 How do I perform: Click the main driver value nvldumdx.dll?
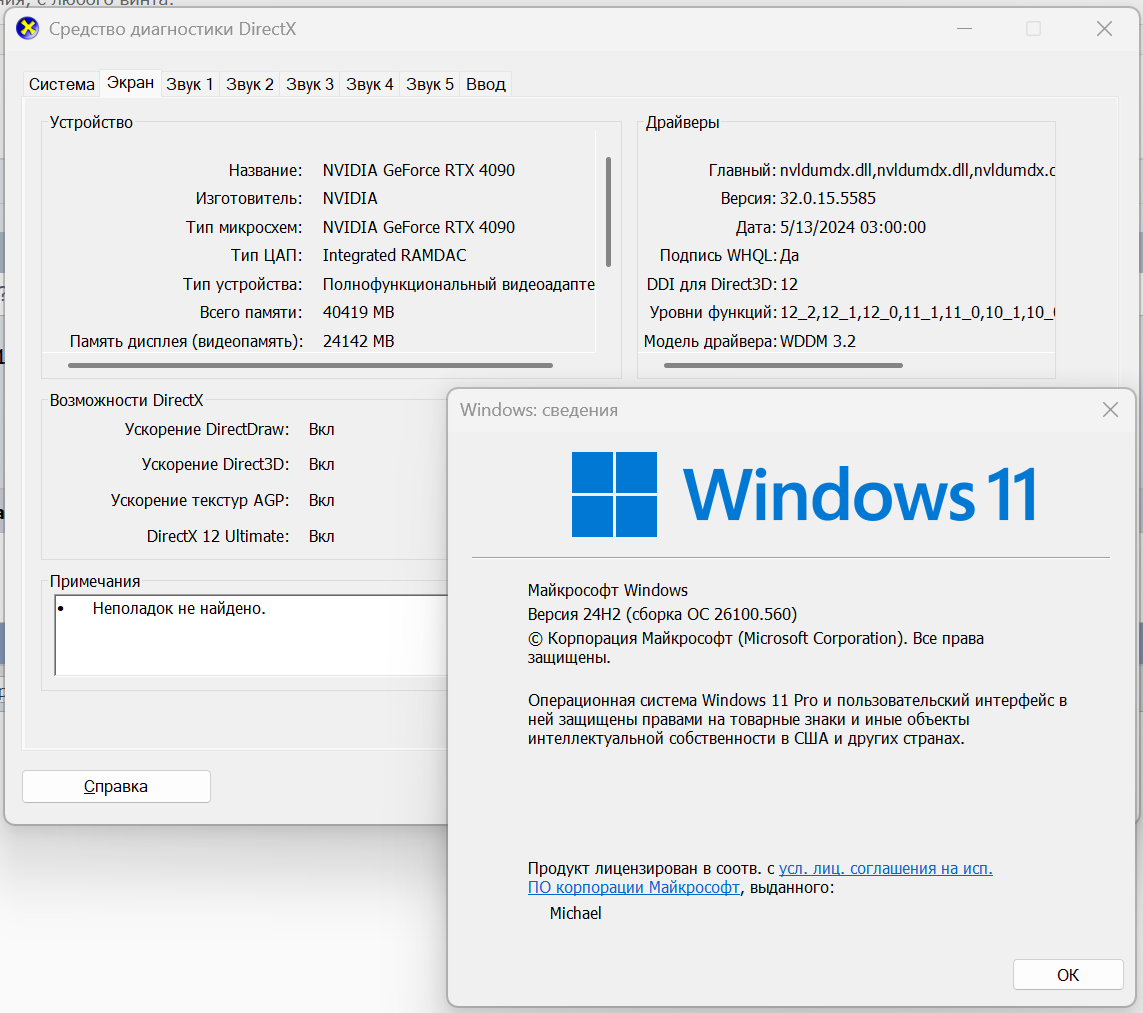pyautogui.click(x=917, y=171)
